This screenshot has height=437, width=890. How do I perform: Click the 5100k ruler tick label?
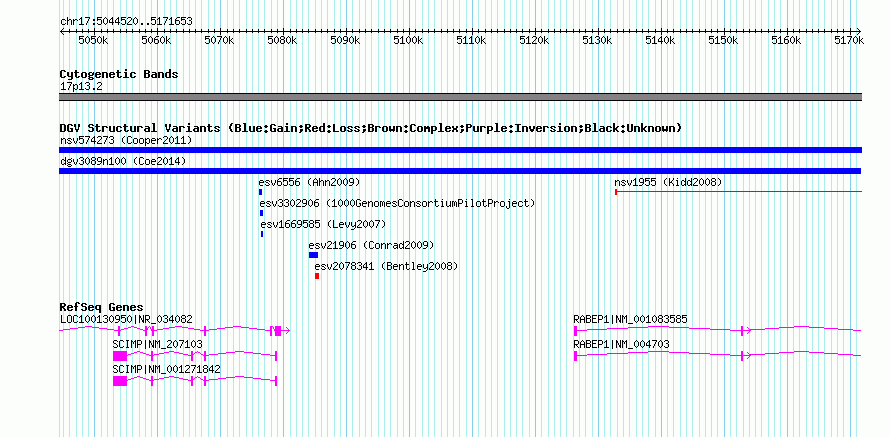[x=408, y=41]
